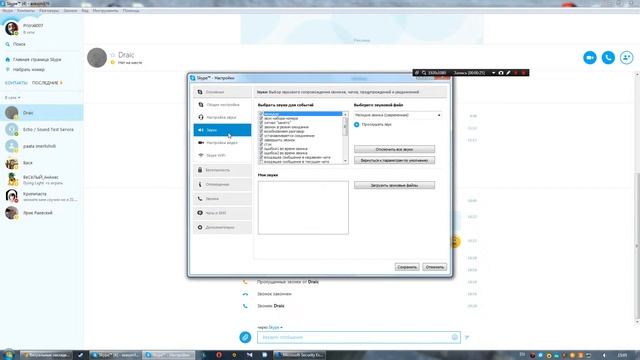Screen dimensions: 640x360
Task: Click the Отключить все звуки button
Action: pyautogui.click(x=394, y=149)
